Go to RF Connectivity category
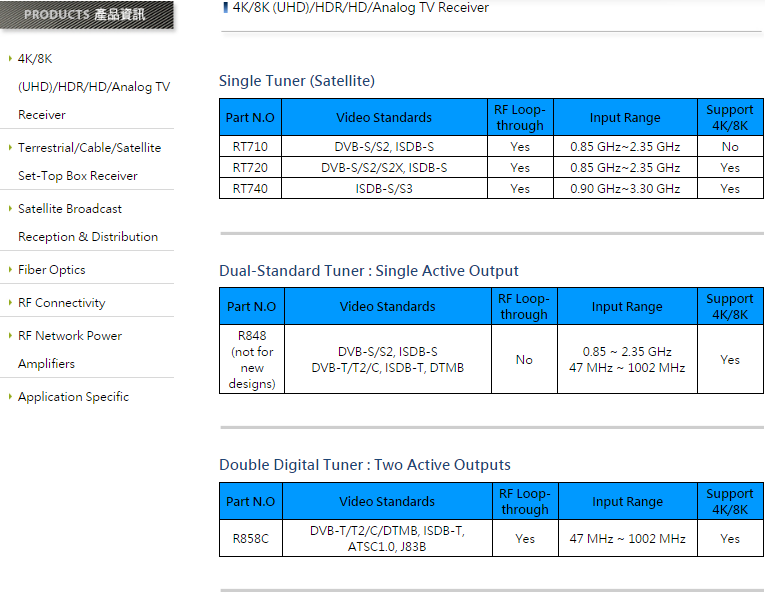The width and height of the screenshot is (765, 605). click(61, 303)
